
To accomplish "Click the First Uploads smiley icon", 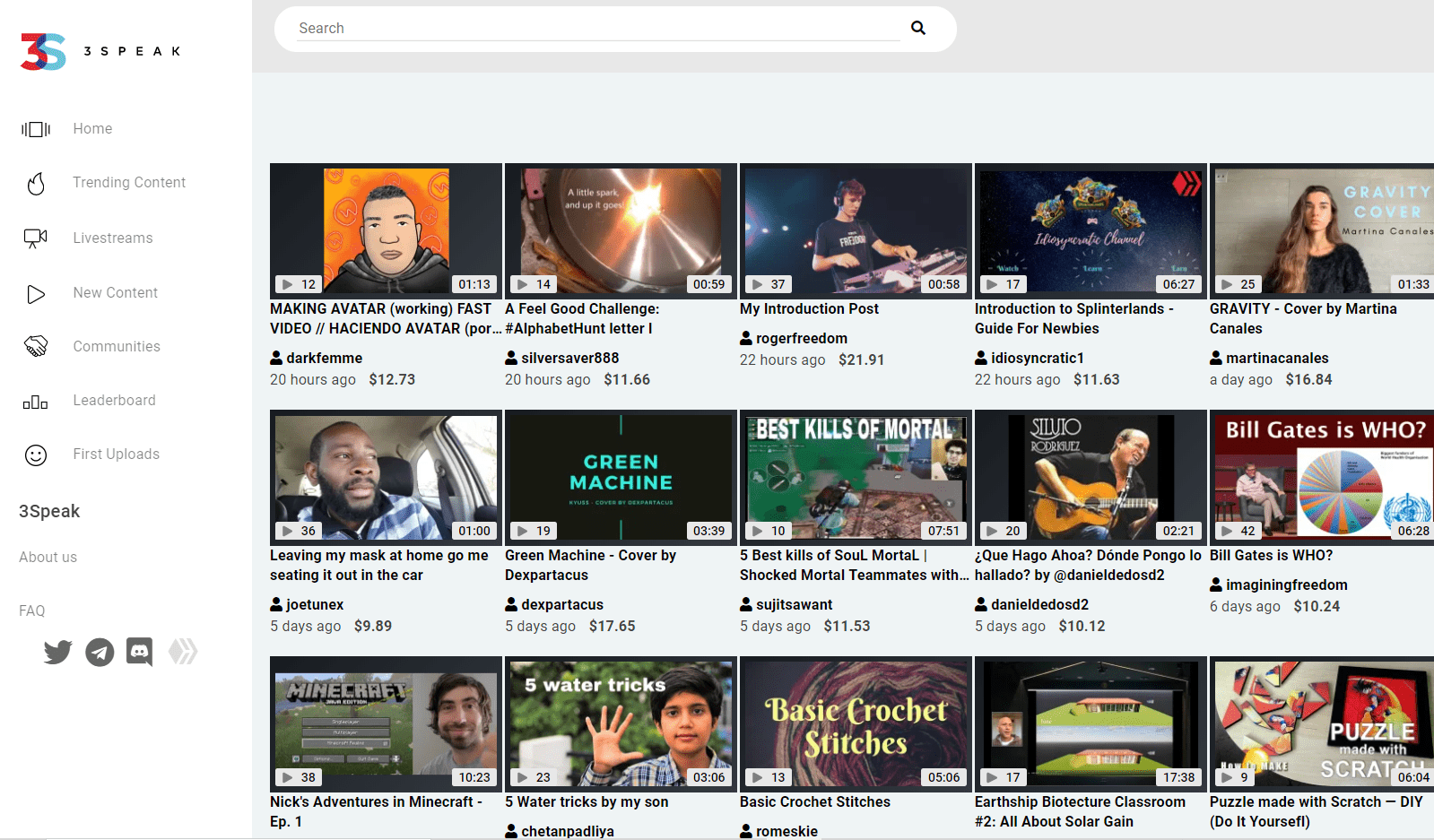I will tap(36, 455).
